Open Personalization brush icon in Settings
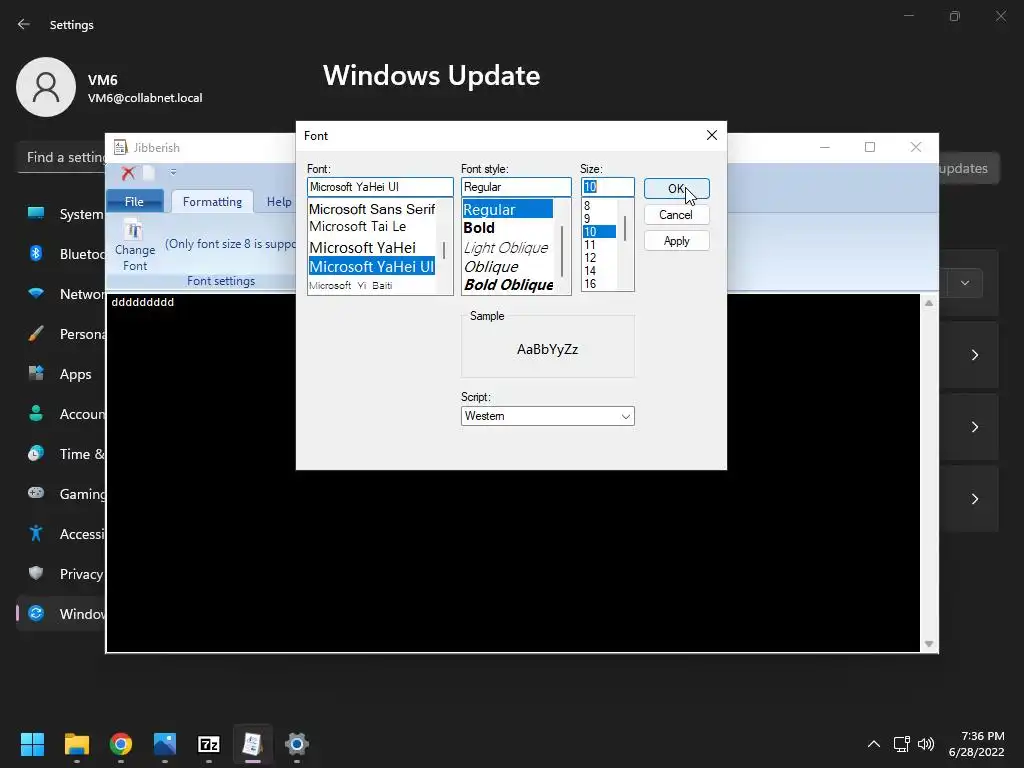This screenshot has width=1024, height=768. [x=36, y=334]
